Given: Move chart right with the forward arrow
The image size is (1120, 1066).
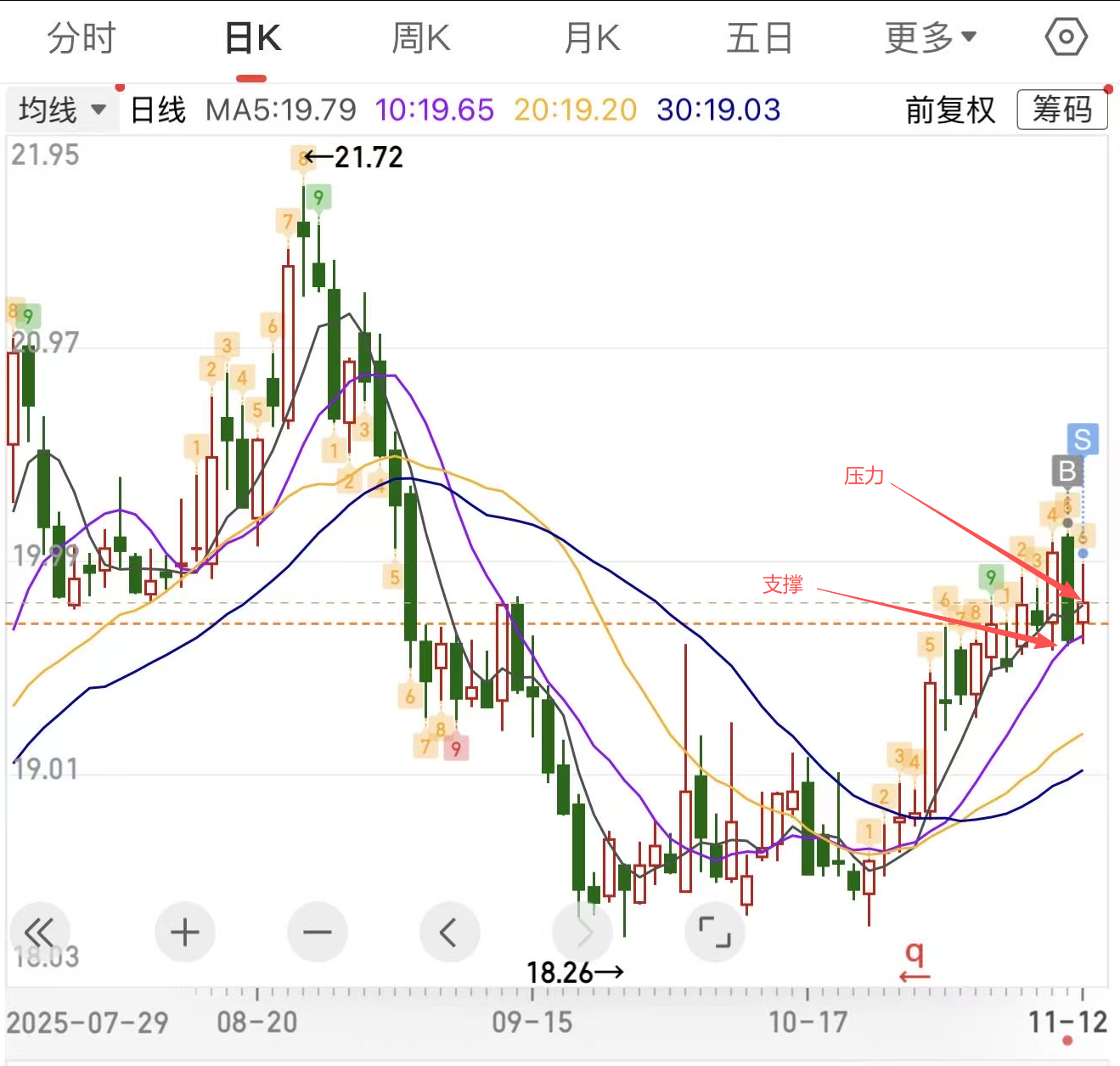Looking at the screenshot, I should [583, 932].
